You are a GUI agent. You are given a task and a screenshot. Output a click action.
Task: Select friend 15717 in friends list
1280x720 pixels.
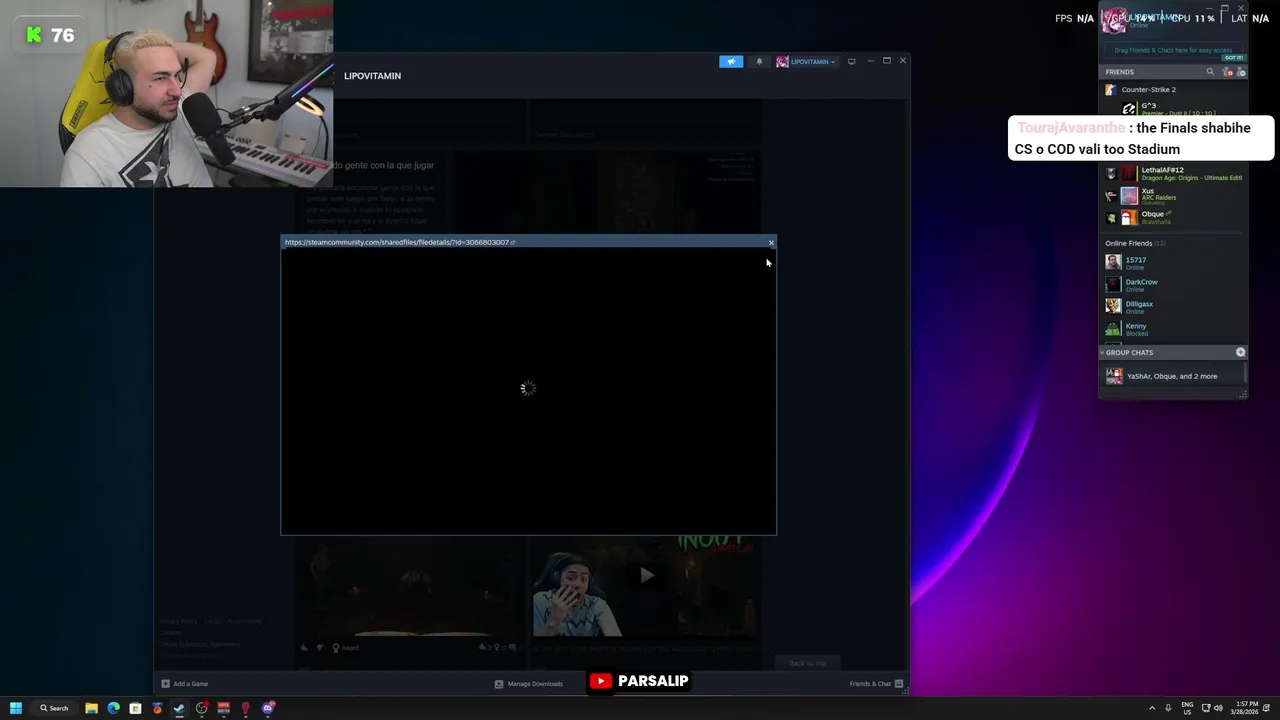point(1172,262)
